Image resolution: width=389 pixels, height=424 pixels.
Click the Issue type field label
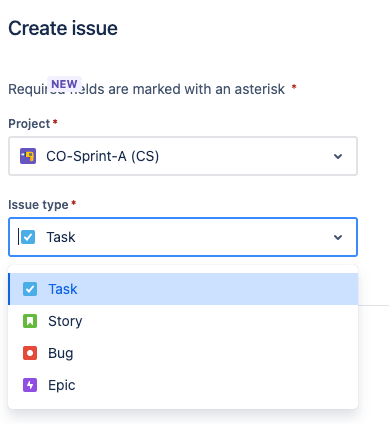click(38, 204)
